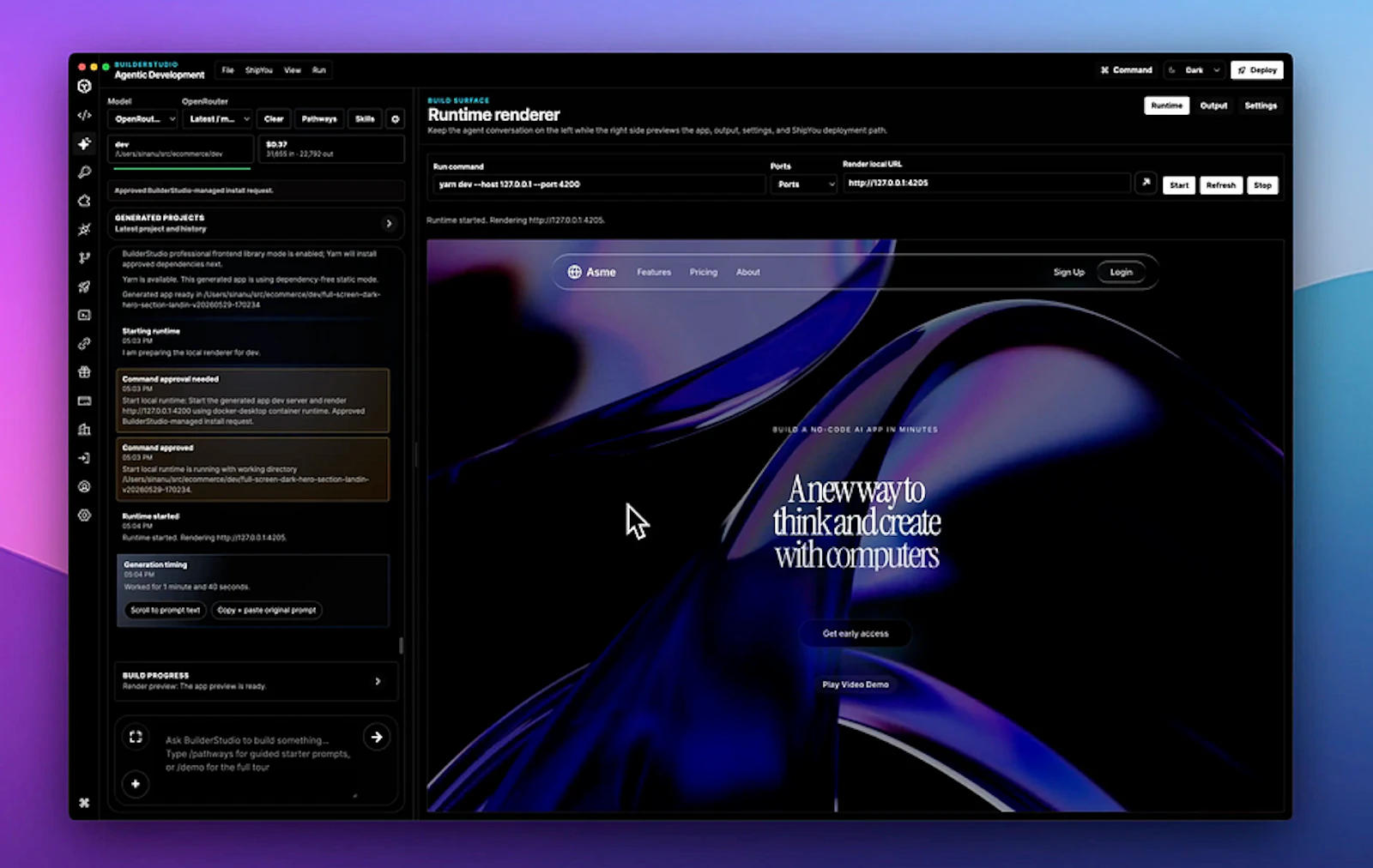The image size is (1373, 868).
Task: Click the sign-in arrow sidebar icon
Action: point(84,458)
